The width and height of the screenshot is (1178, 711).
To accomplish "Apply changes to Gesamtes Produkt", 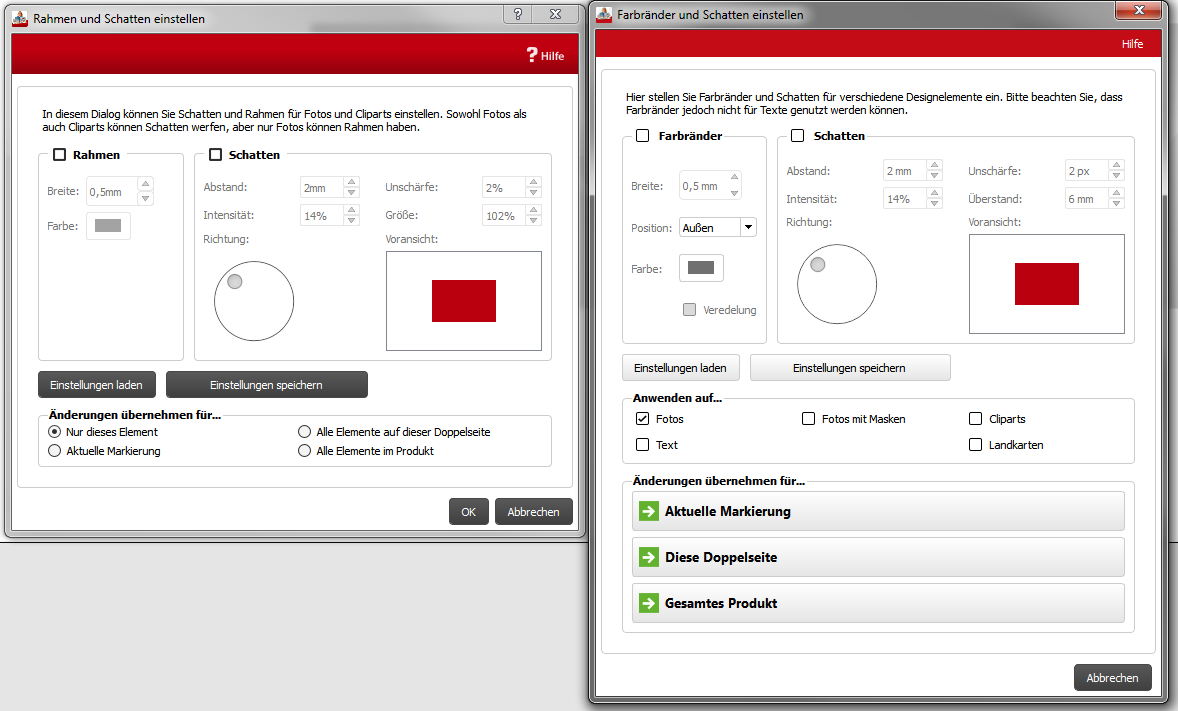I will [x=878, y=604].
